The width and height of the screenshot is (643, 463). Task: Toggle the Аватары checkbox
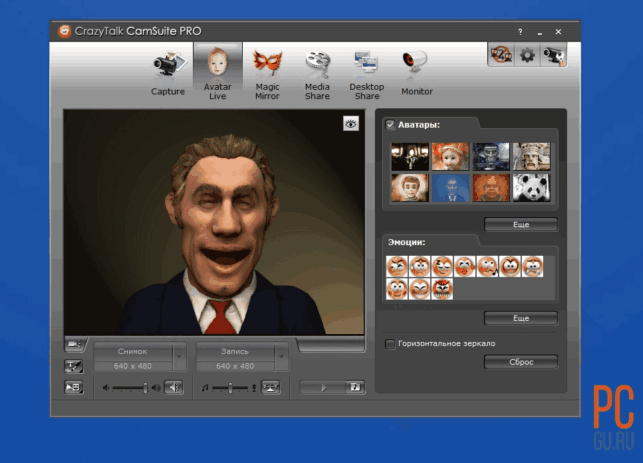[390, 125]
